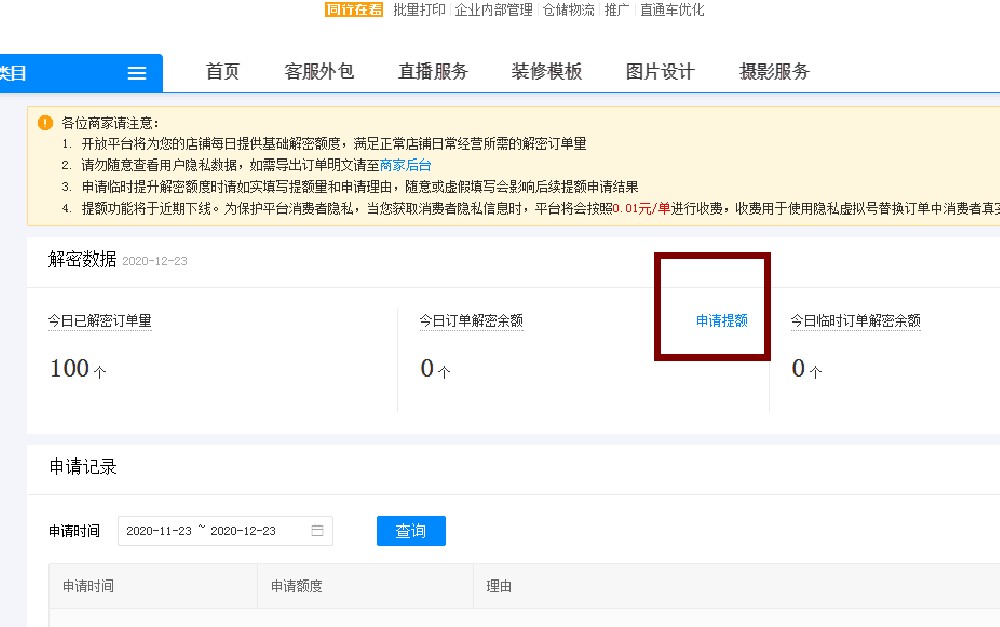Screen dimensions: 1000x627
Task: Click 直通车优化 top link
Action: (x=672, y=10)
